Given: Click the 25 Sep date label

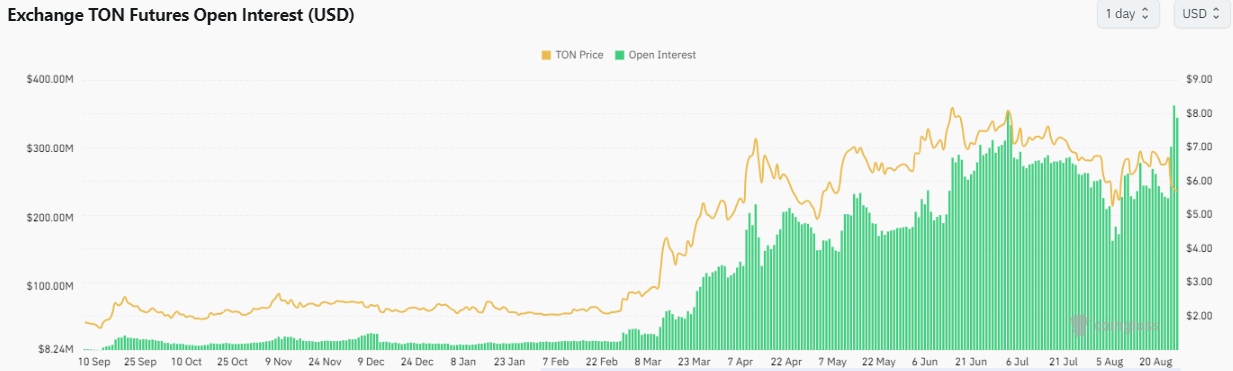Looking at the screenshot, I should click(139, 362).
